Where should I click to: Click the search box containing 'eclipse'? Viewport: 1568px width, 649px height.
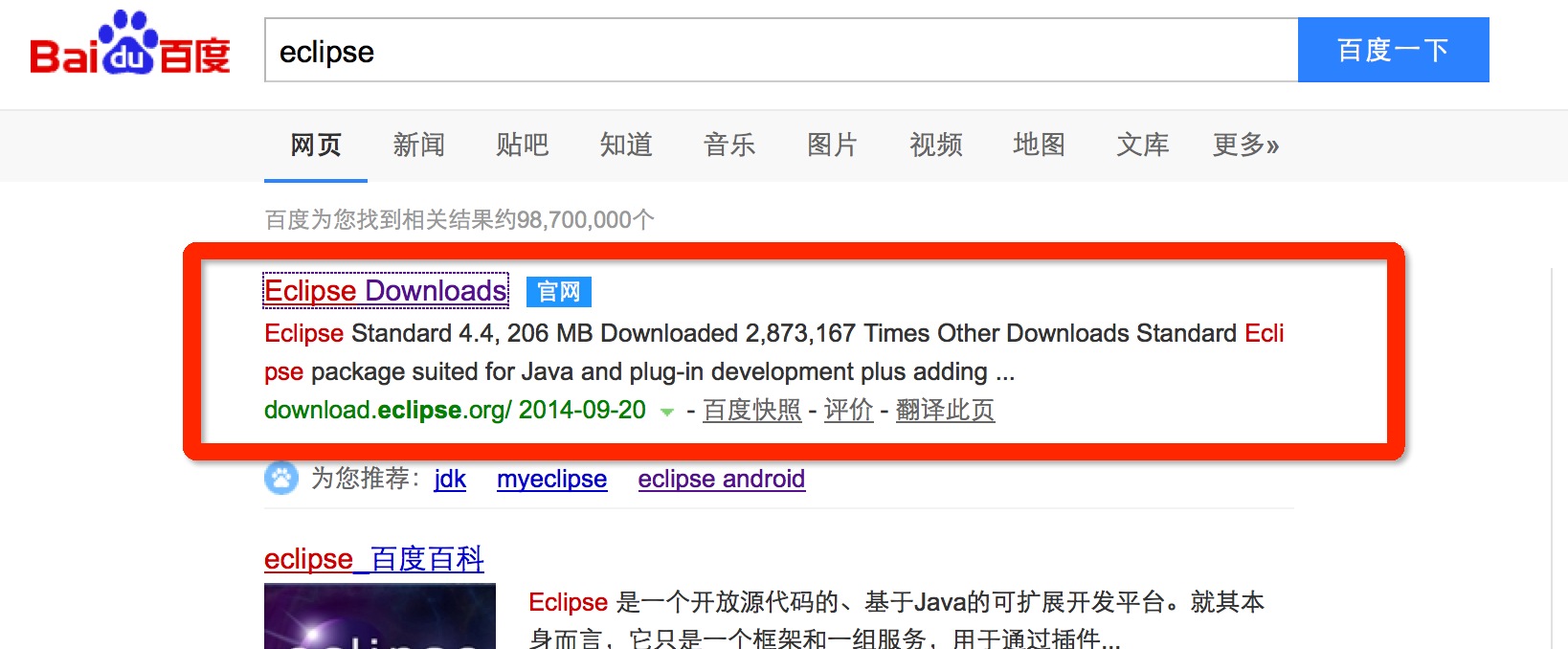pos(781,50)
